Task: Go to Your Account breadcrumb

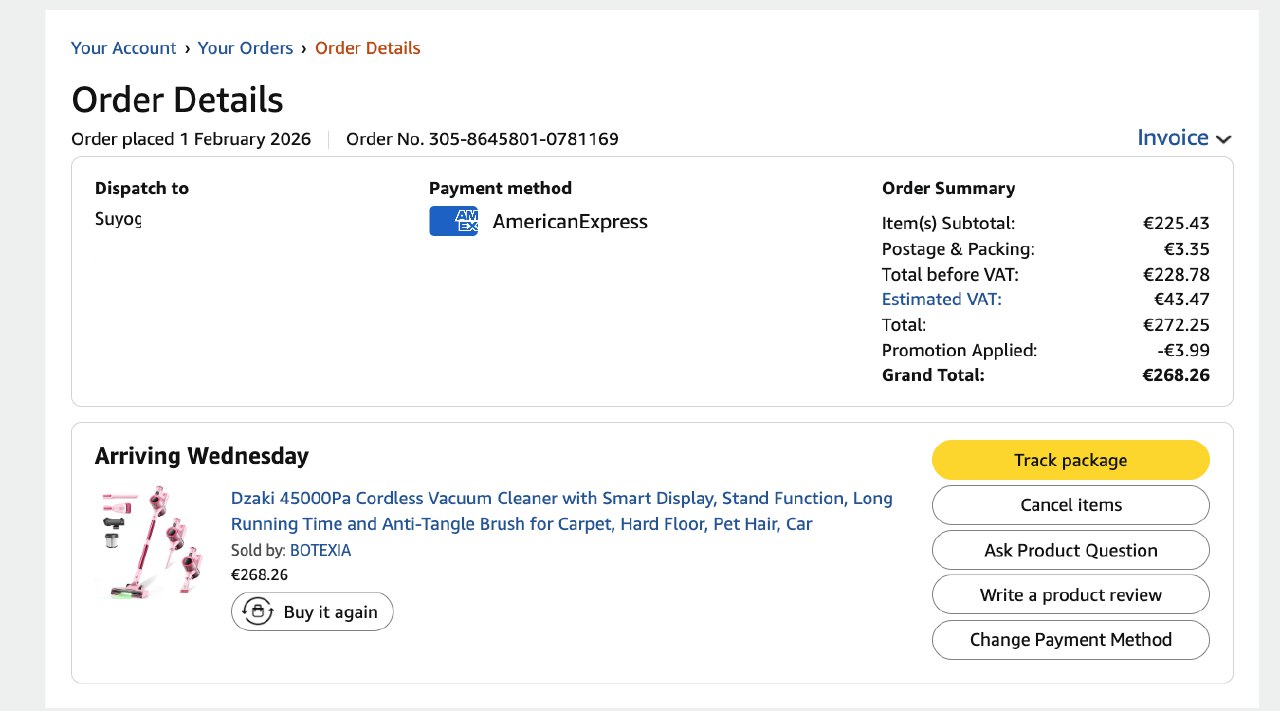Action: tap(123, 48)
